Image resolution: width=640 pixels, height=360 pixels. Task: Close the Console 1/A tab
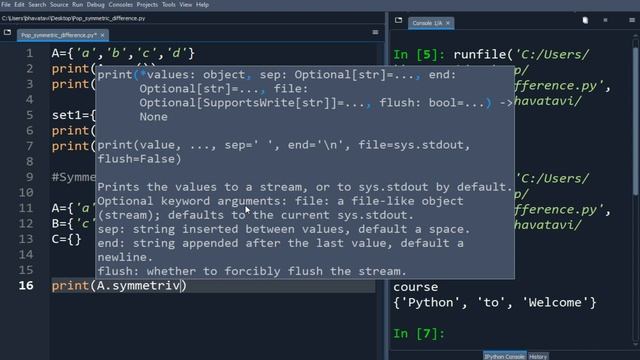click(448, 23)
